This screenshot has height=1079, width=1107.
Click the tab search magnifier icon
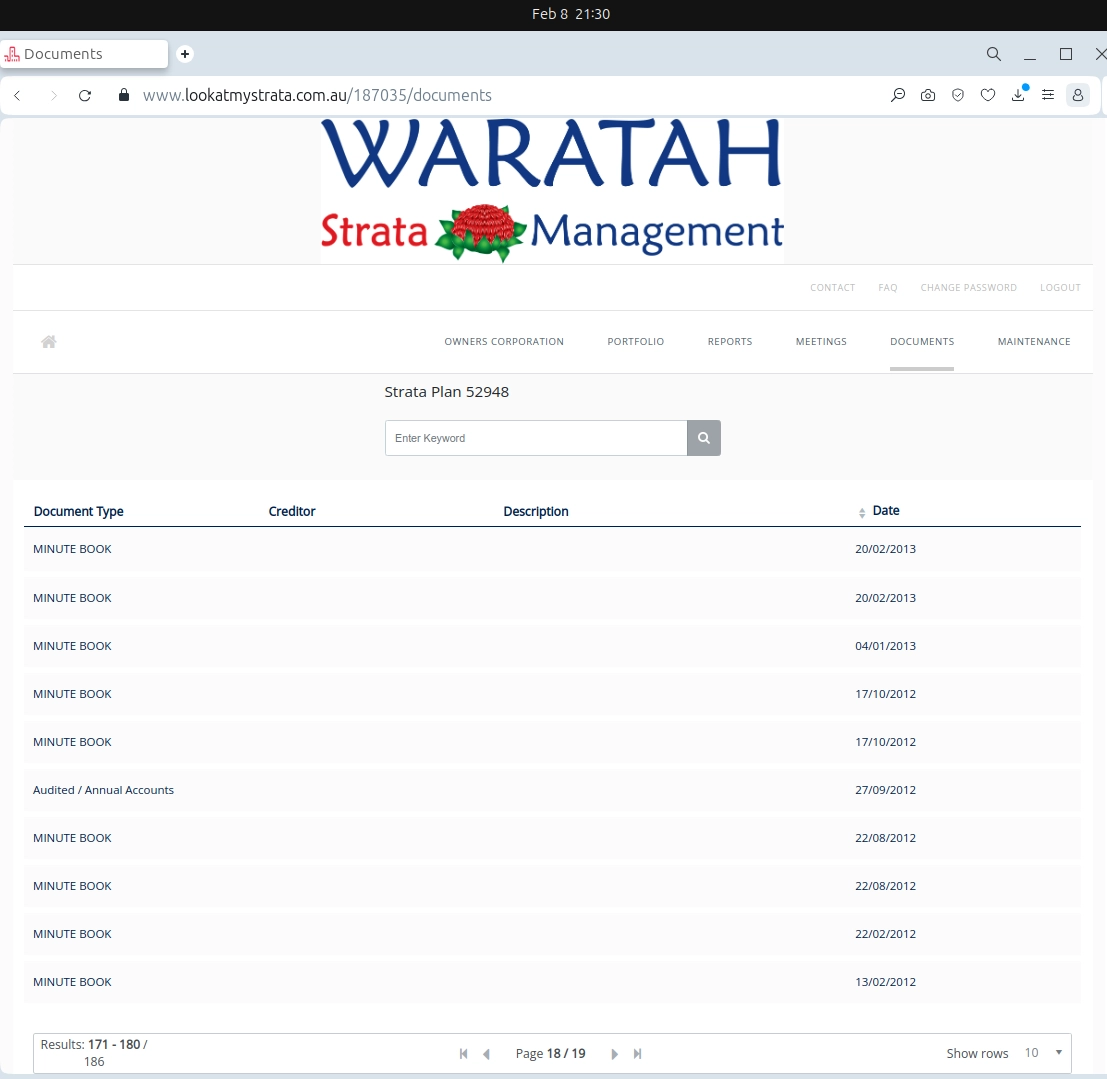point(993,54)
